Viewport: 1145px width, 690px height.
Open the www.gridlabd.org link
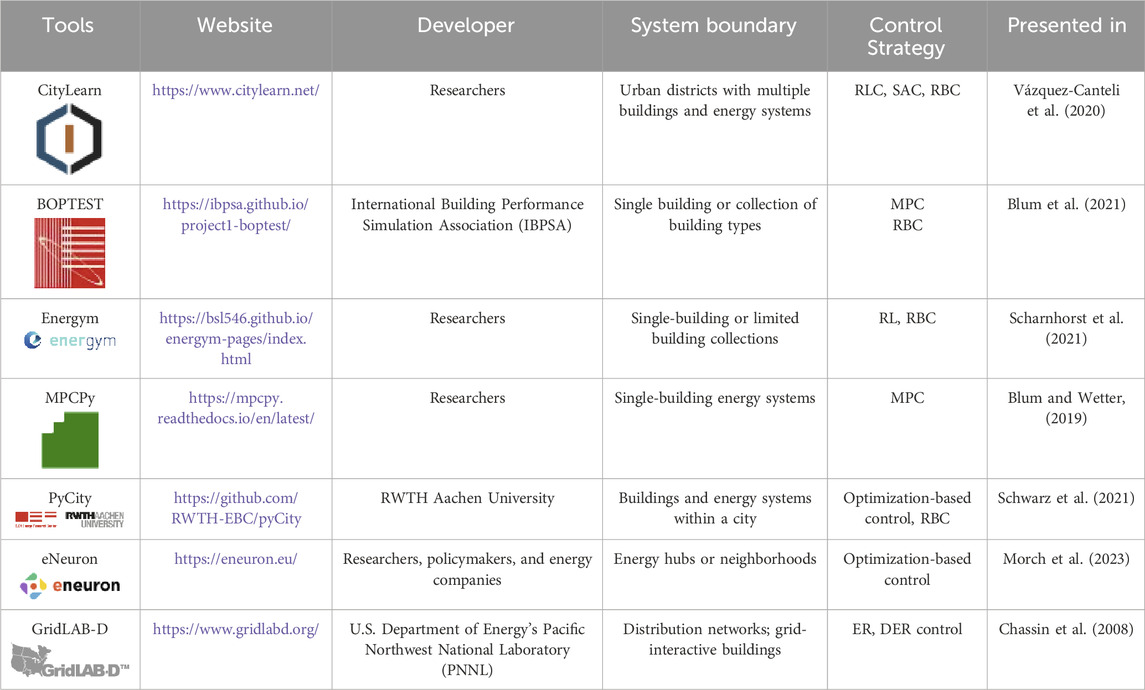[x=236, y=629]
